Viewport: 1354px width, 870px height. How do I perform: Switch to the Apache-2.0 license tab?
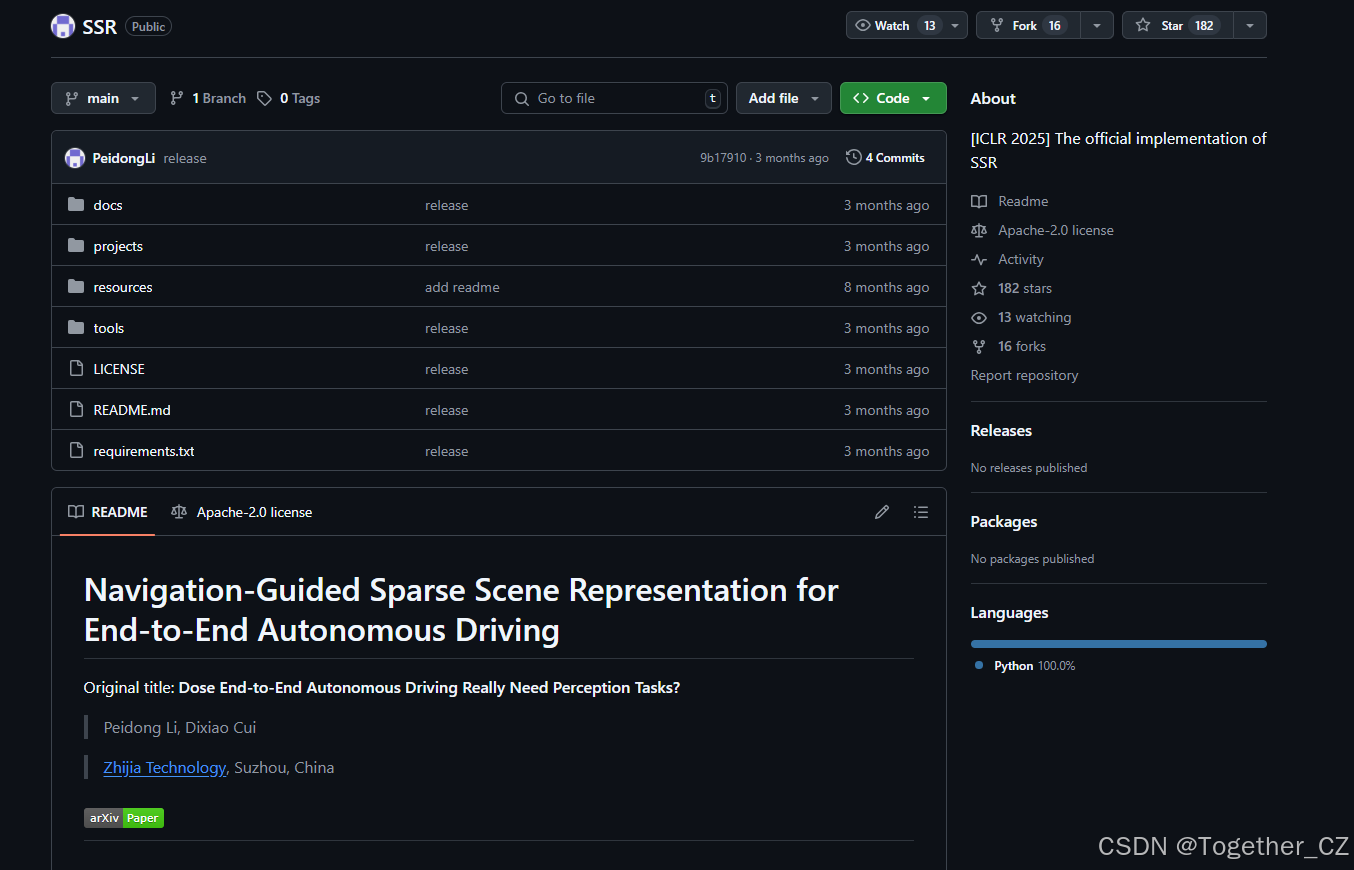point(242,512)
